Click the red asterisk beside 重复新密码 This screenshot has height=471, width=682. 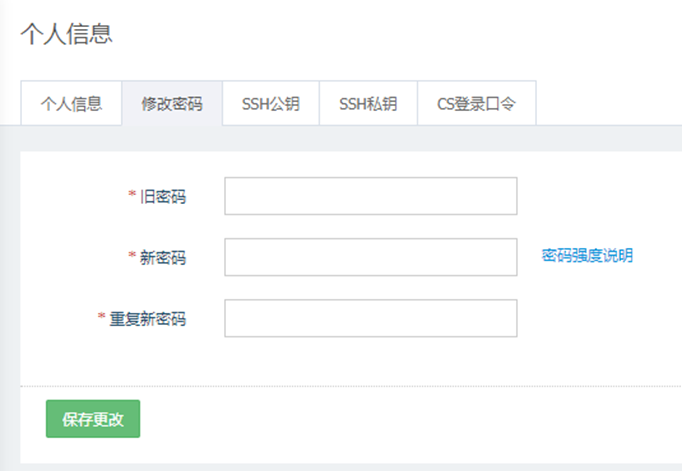point(101,318)
